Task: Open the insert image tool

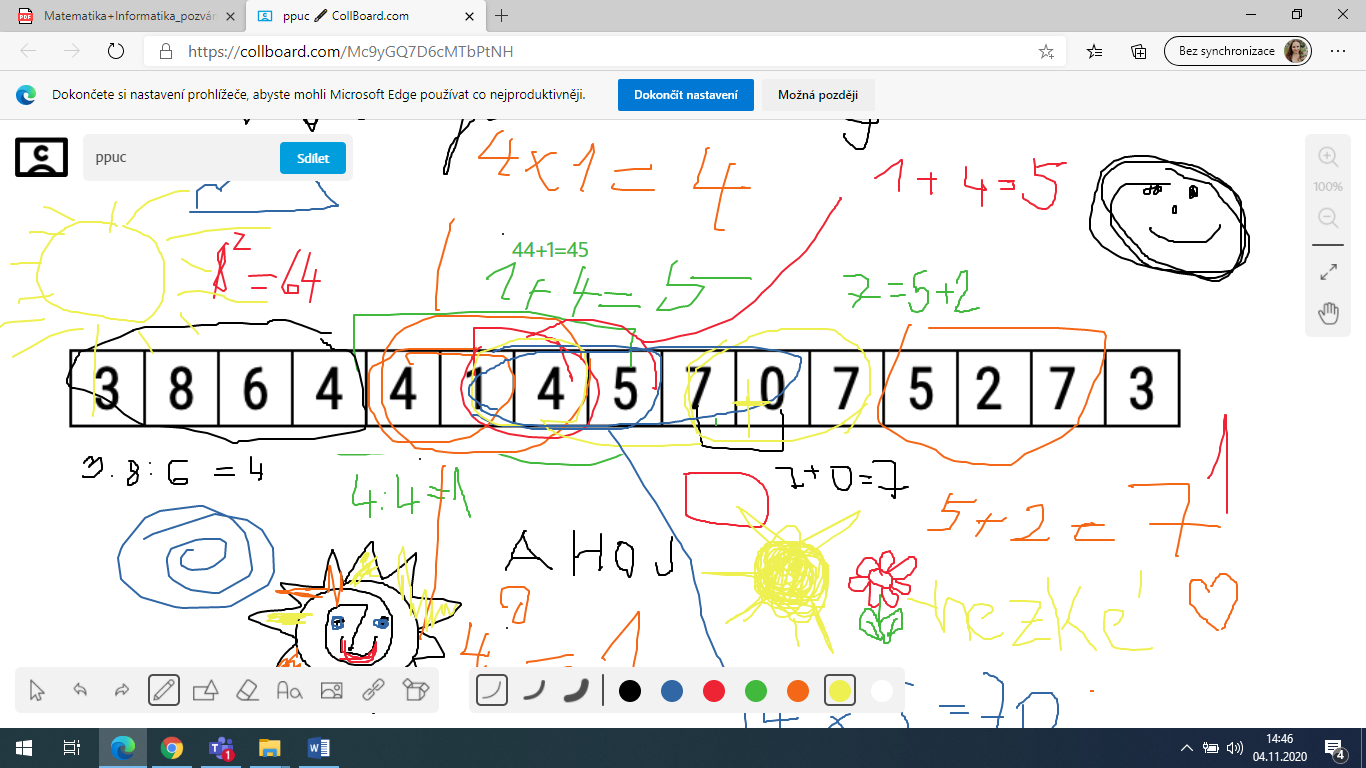Action: tap(331, 690)
